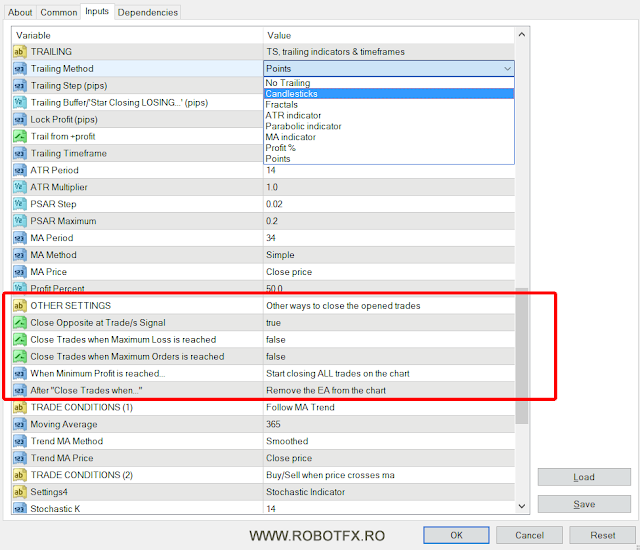Click the MA Method value Simple
The height and width of the screenshot is (550, 640).
[280, 255]
